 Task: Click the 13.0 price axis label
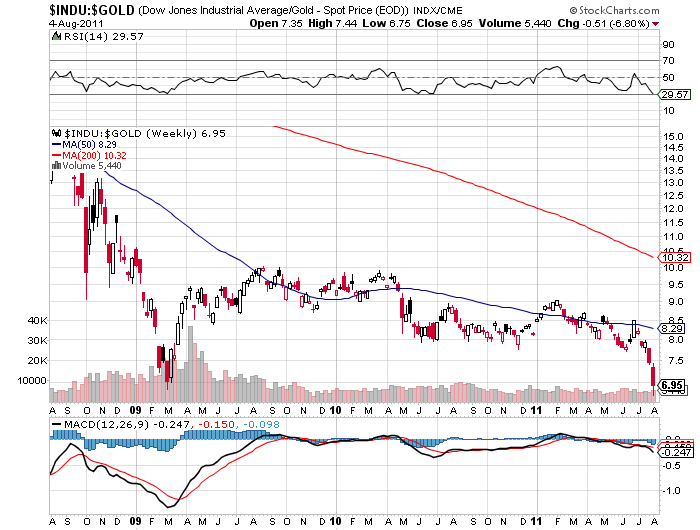click(674, 183)
